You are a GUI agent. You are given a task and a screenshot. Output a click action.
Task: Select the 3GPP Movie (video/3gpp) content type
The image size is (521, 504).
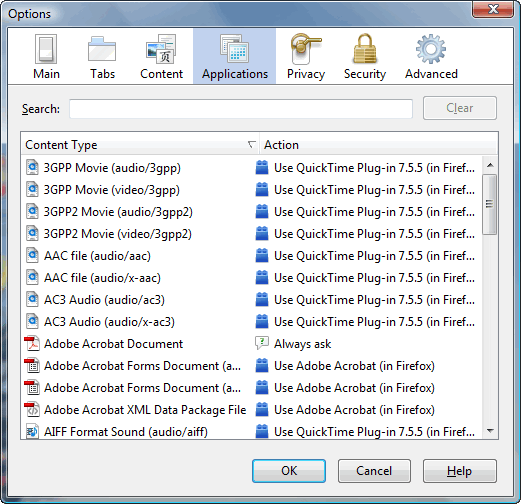coord(112,190)
